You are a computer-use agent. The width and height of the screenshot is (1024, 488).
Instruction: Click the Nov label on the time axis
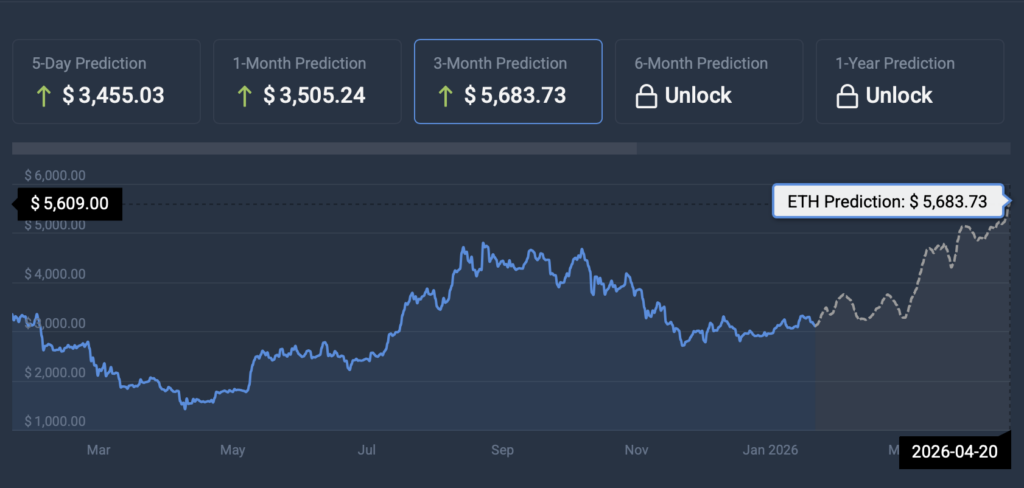pyautogui.click(x=636, y=450)
